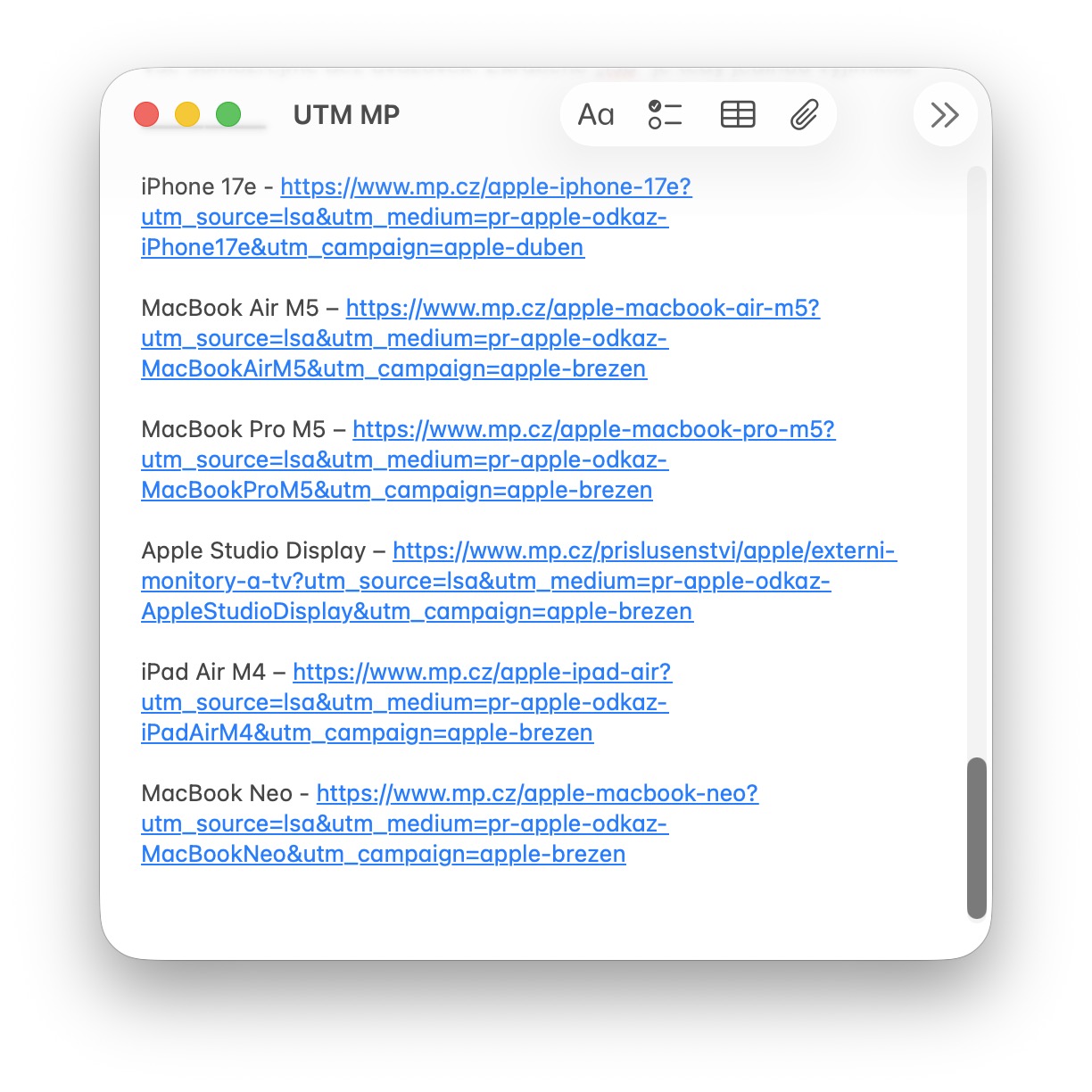
Task: Minimize the note window with yellow button
Action: pos(187,114)
